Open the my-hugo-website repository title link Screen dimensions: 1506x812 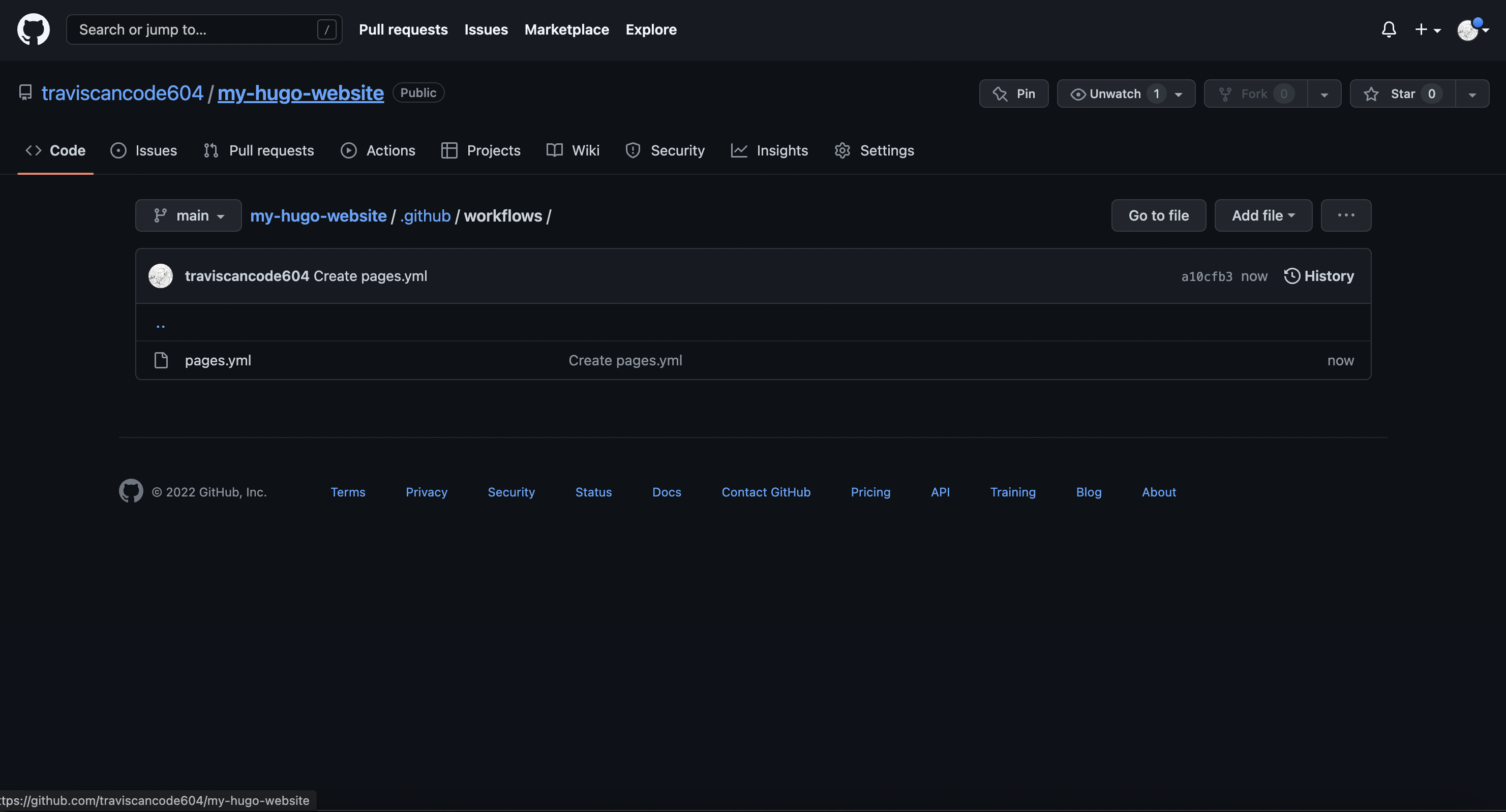(x=300, y=93)
